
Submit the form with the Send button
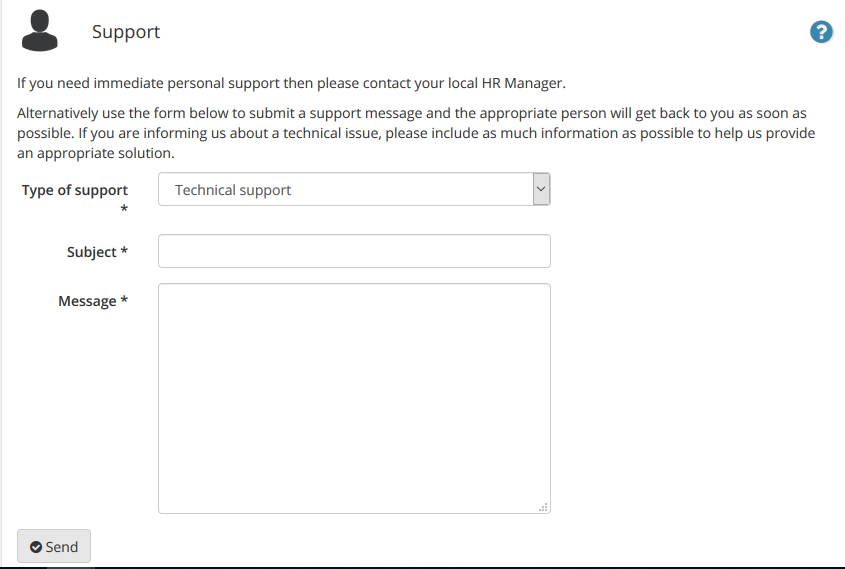click(54, 546)
